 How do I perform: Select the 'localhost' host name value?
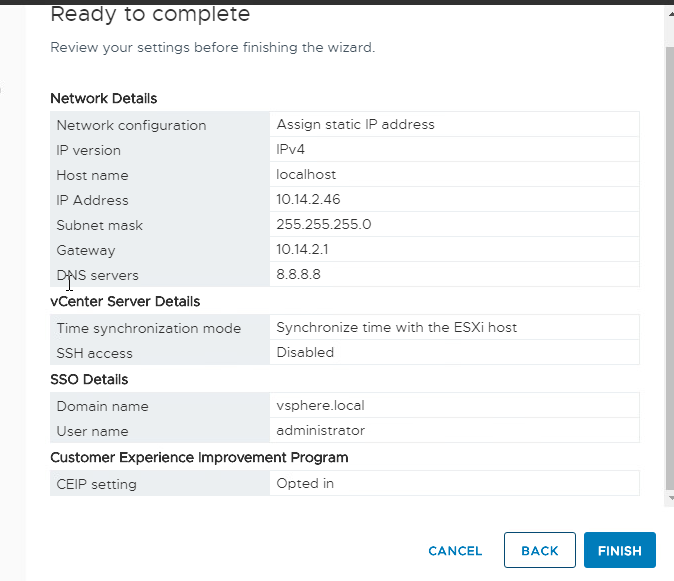tap(306, 174)
